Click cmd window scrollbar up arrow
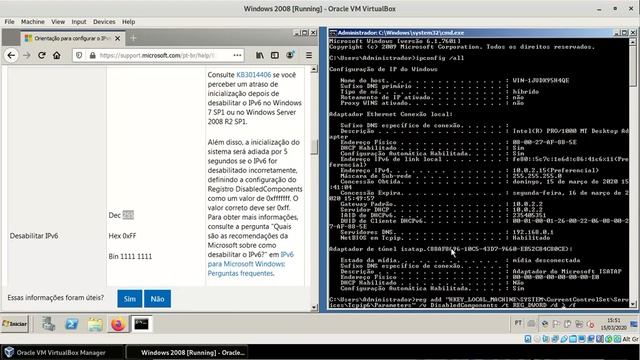640x360 pixels. (633, 42)
